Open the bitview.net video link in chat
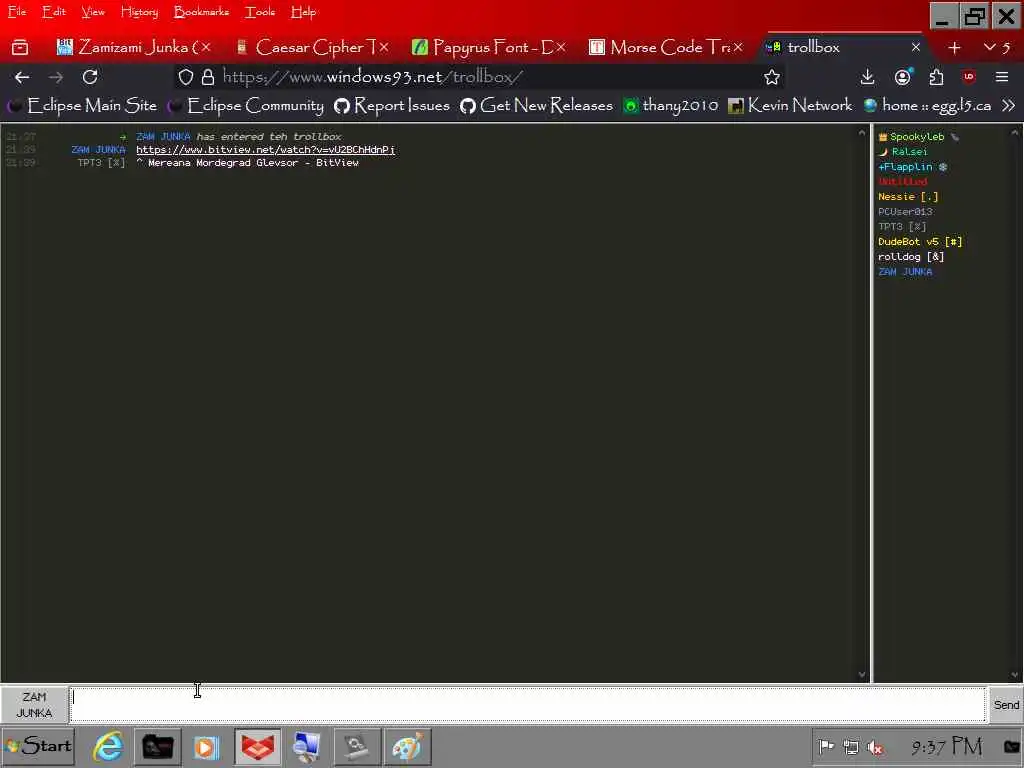The height and width of the screenshot is (768, 1024). 265,150
